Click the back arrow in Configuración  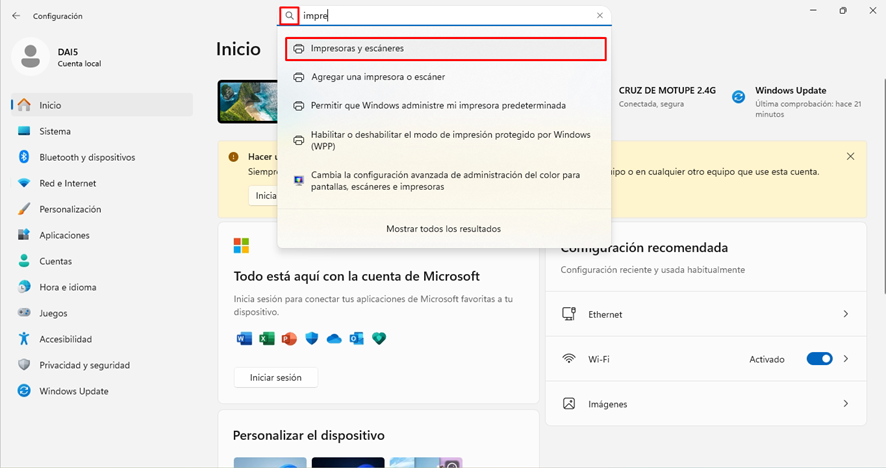coord(16,16)
